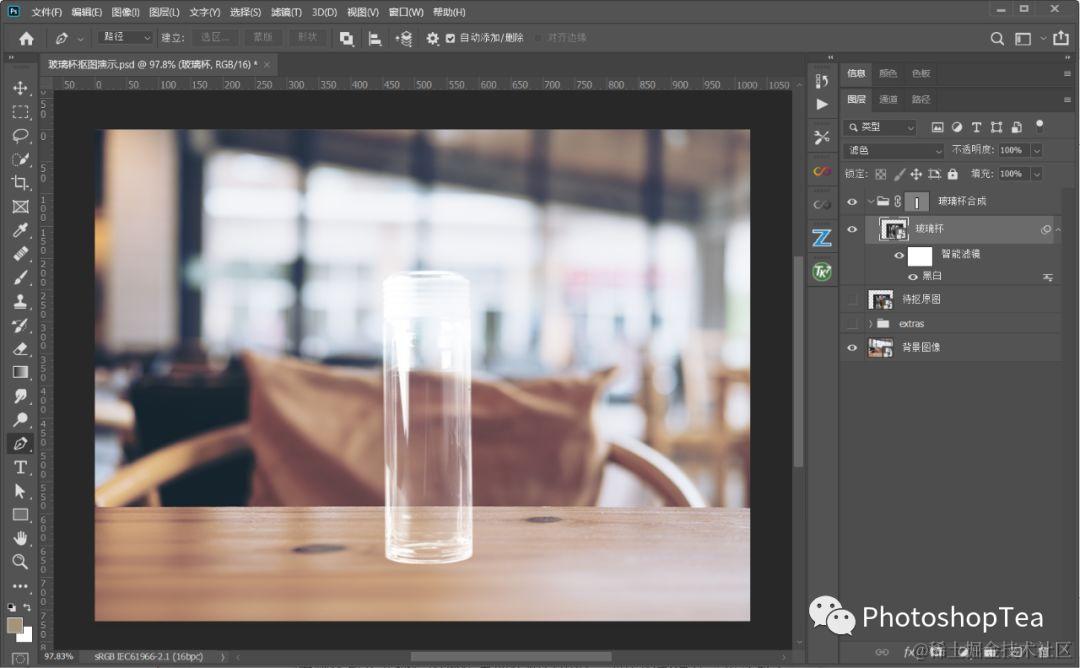Switch to the 通道 tab
The width and height of the screenshot is (1080, 668).
pyautogui.click(x=888, y=99)
